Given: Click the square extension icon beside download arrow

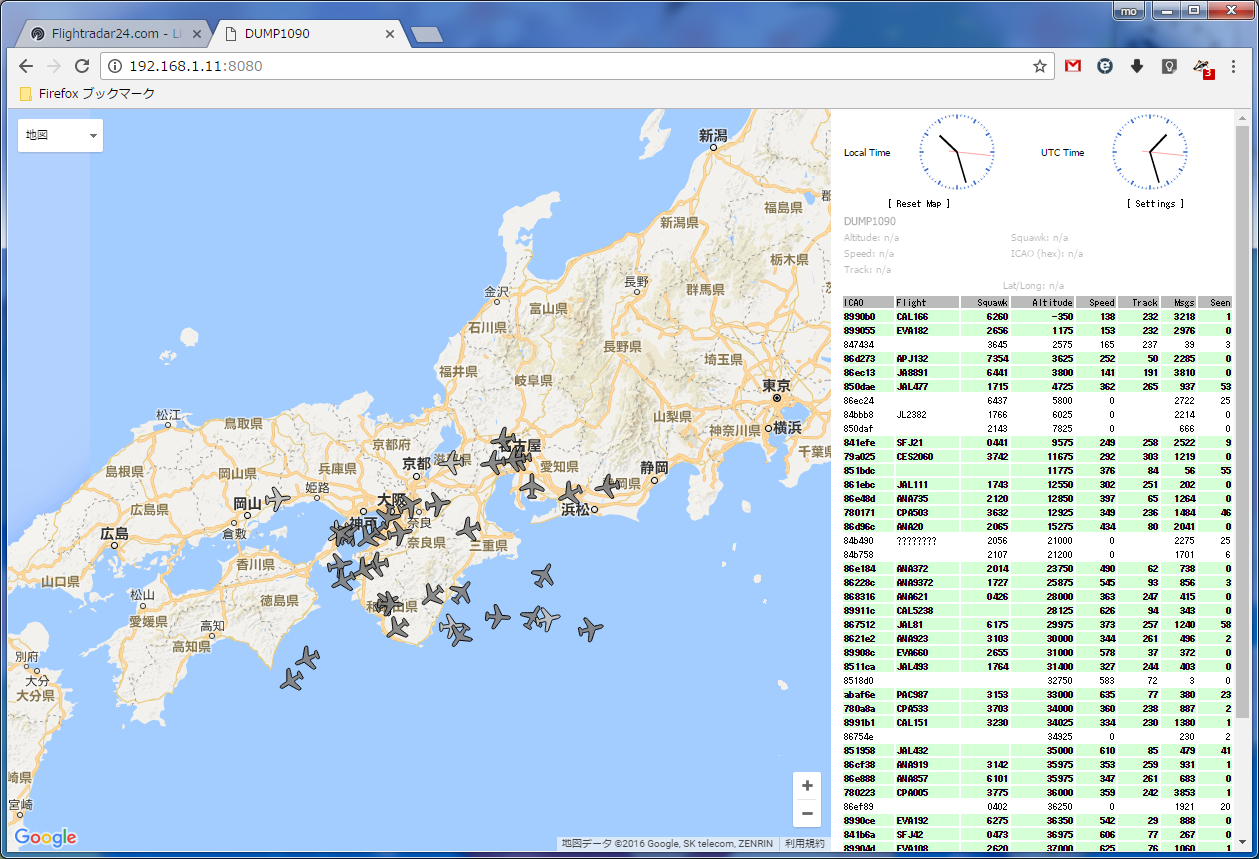Looking at the screenshot, I should (x=1169, y=66).
